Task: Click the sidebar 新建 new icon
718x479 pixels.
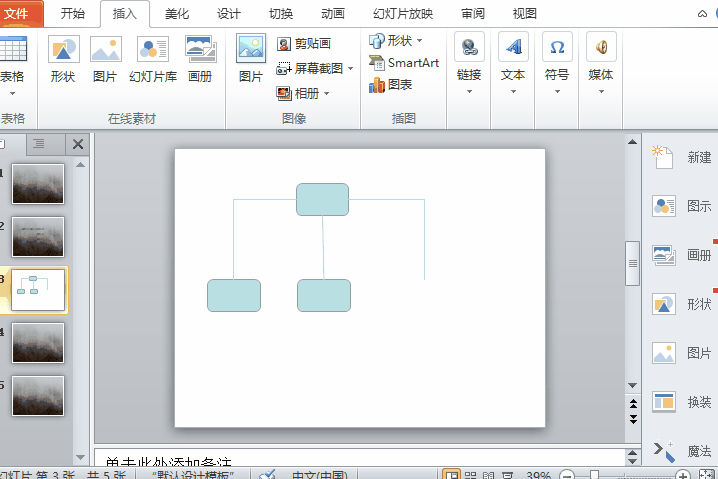Action: coord(663,157)
